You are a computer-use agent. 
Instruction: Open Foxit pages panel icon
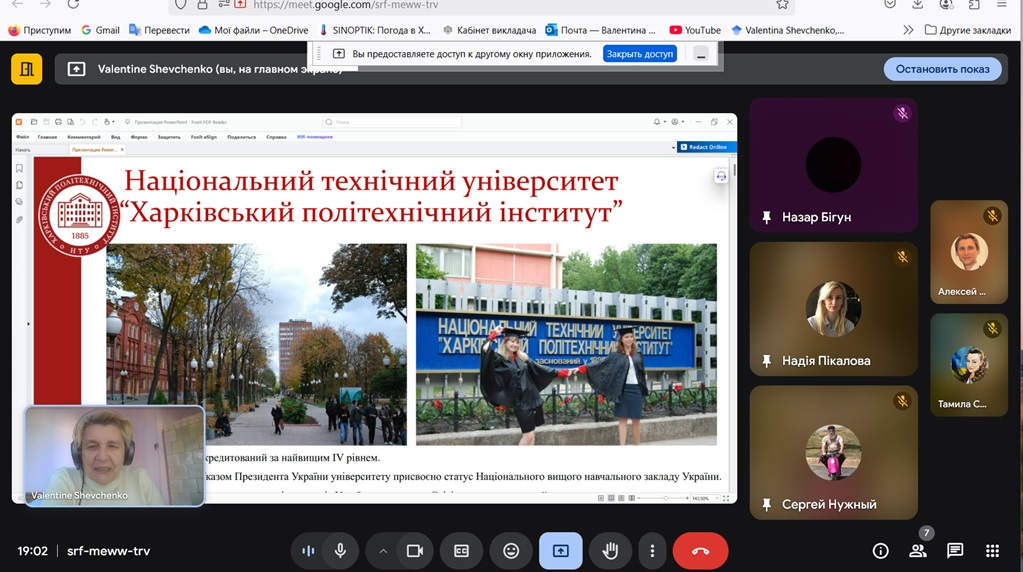(20, 185)
